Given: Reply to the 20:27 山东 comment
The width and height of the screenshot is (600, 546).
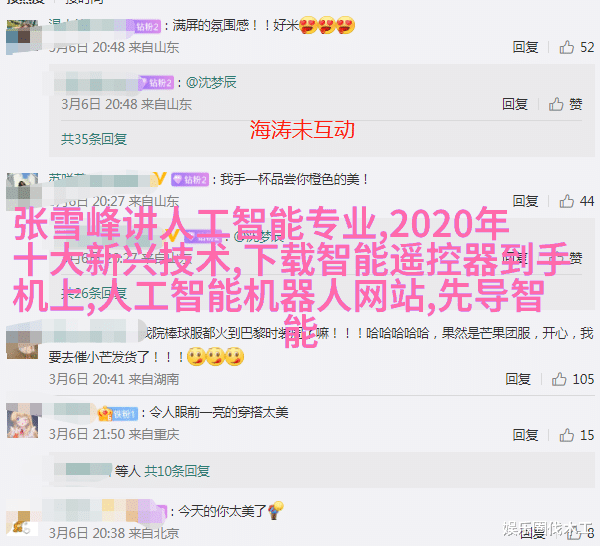Looking at the screenshot, I should point(525,201).
